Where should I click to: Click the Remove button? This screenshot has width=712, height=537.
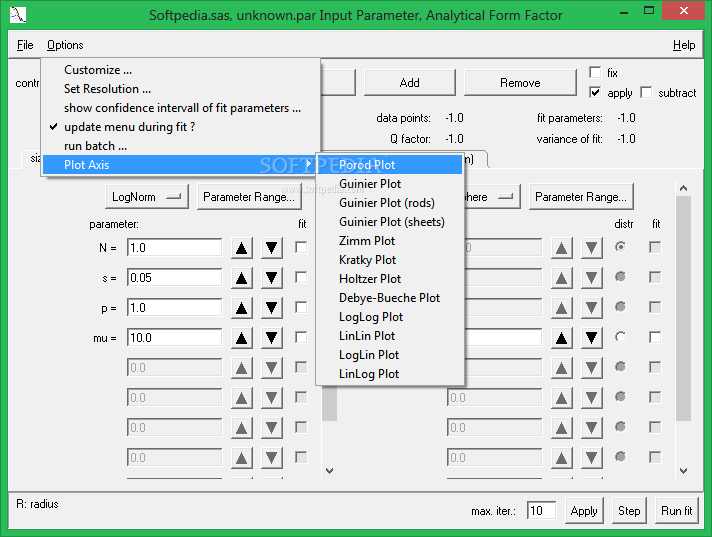[x=520, y=83]
